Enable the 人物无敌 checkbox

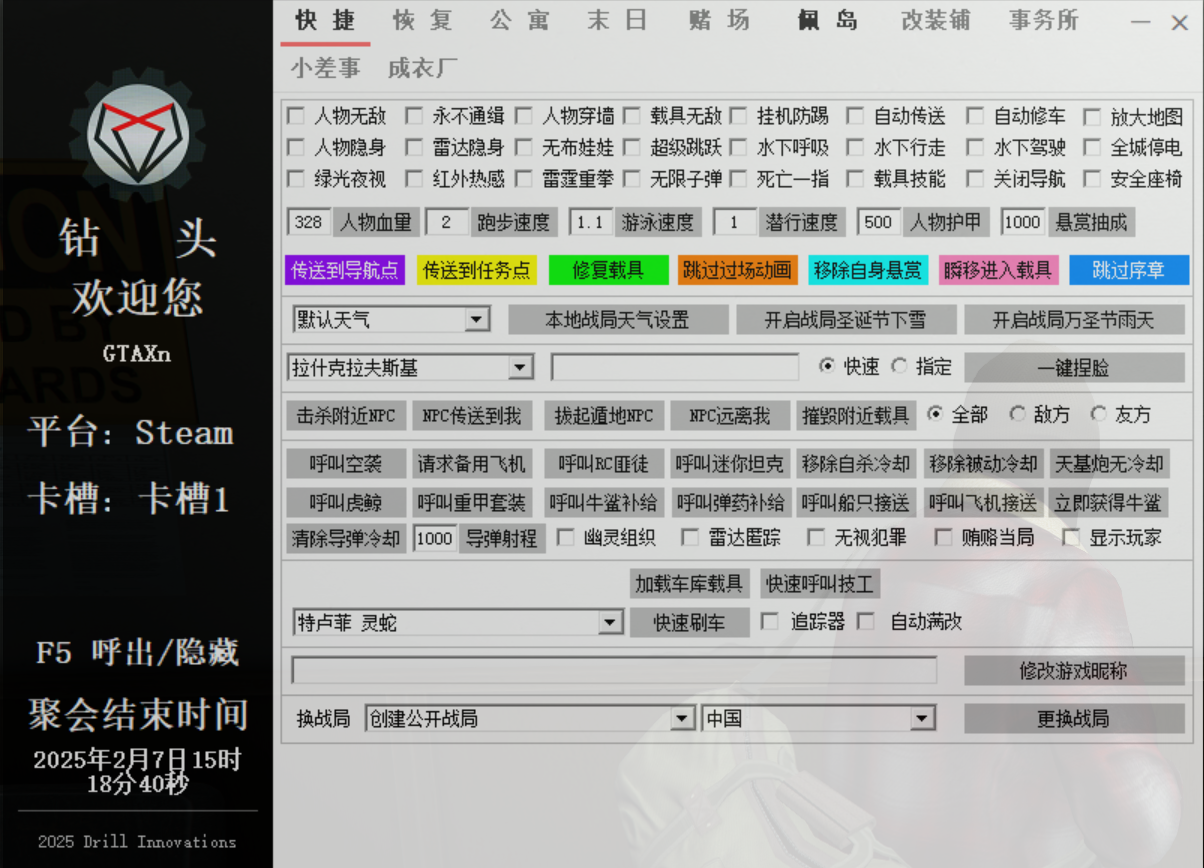pos(296,117)
